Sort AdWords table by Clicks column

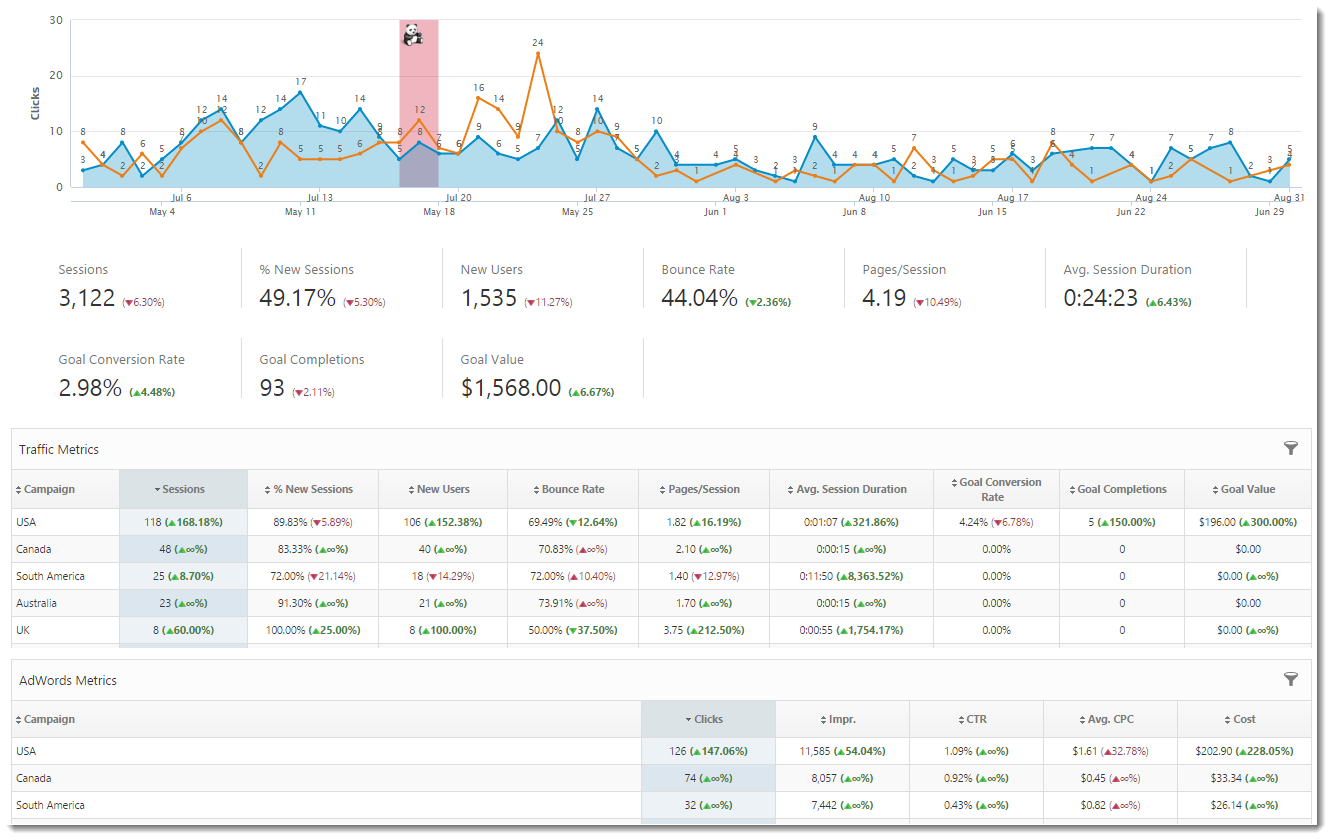pyautogui.click(x=708, y=720)
